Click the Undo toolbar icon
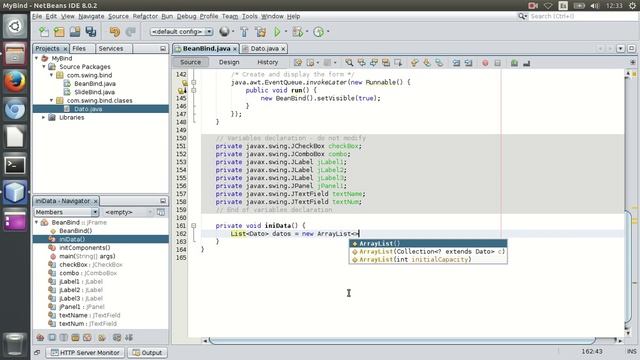Image resolution: width=640 pixels, height=360 pixels. (x=115, y=32)
